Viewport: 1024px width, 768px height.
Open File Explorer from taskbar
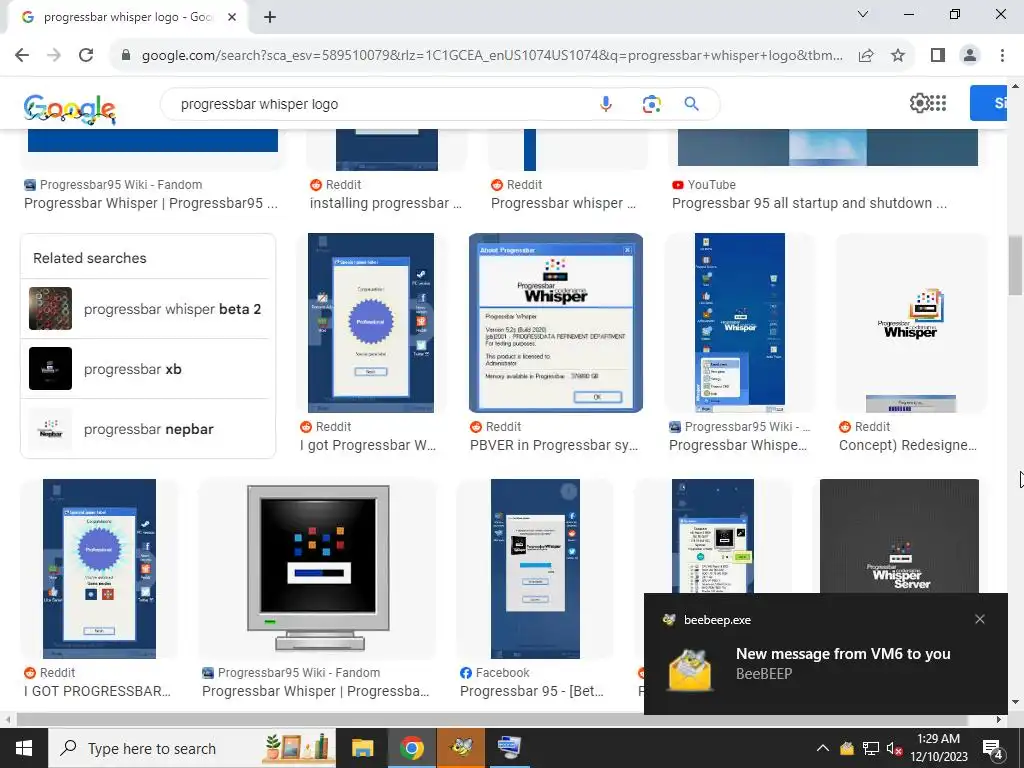tap(362, 748)
